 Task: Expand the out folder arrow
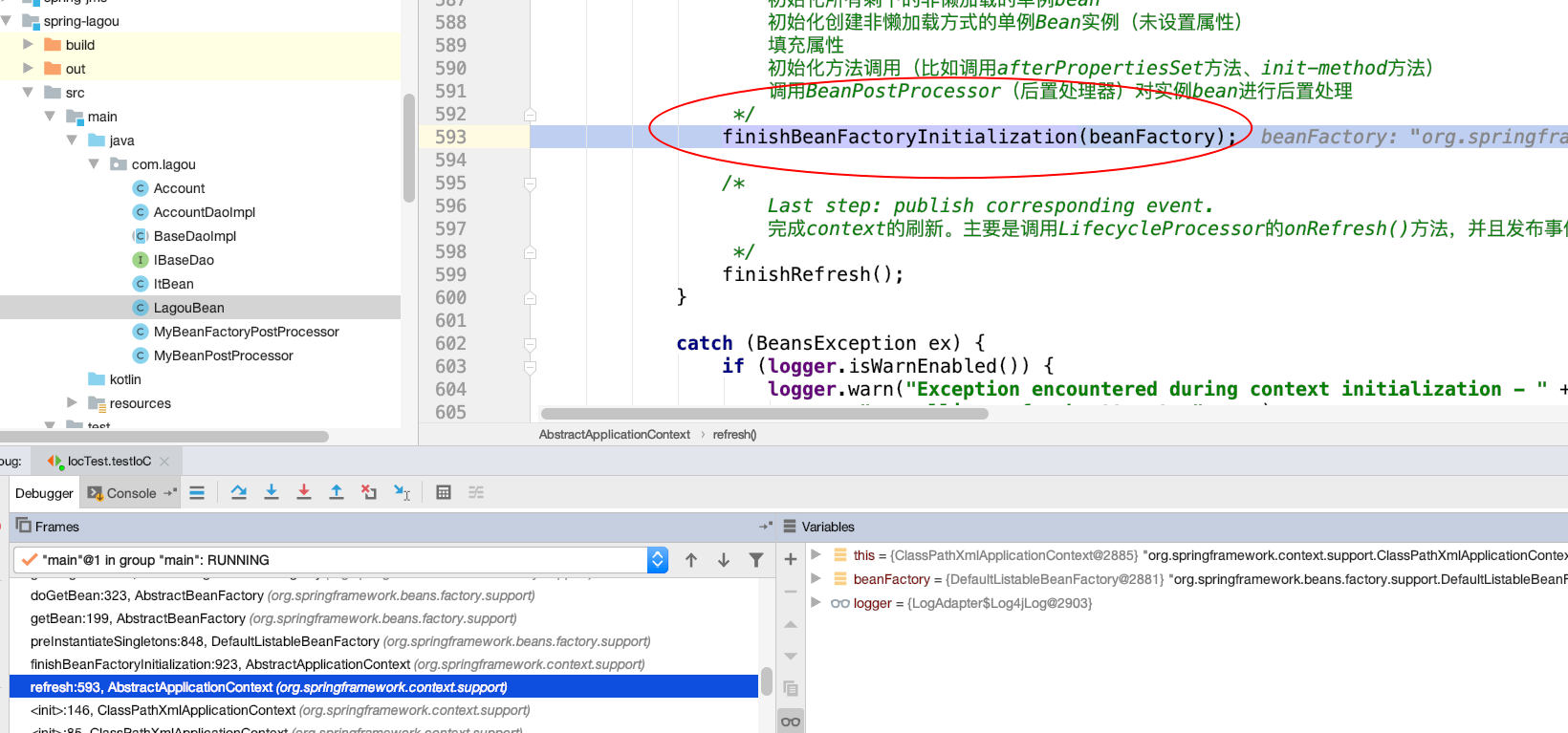(x=28, y=68)
